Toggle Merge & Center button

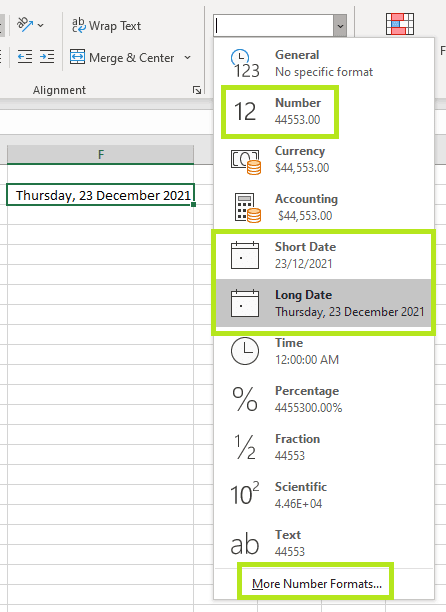(x=122, y=57)
